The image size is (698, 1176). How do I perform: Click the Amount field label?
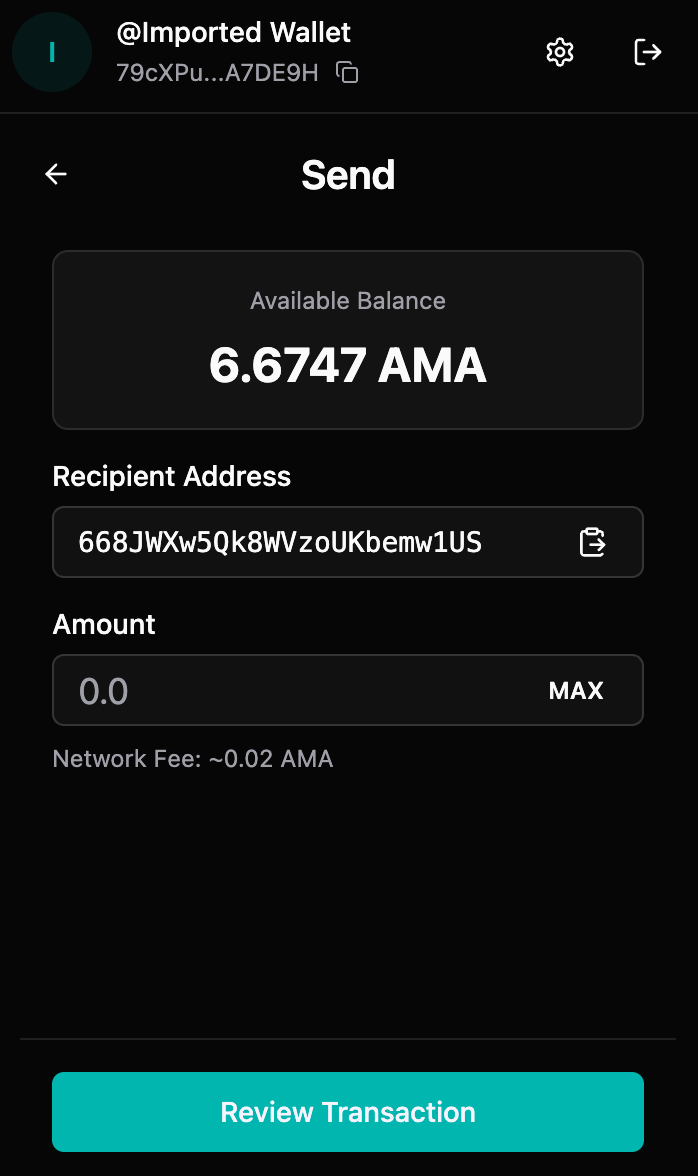click(104, 624)
